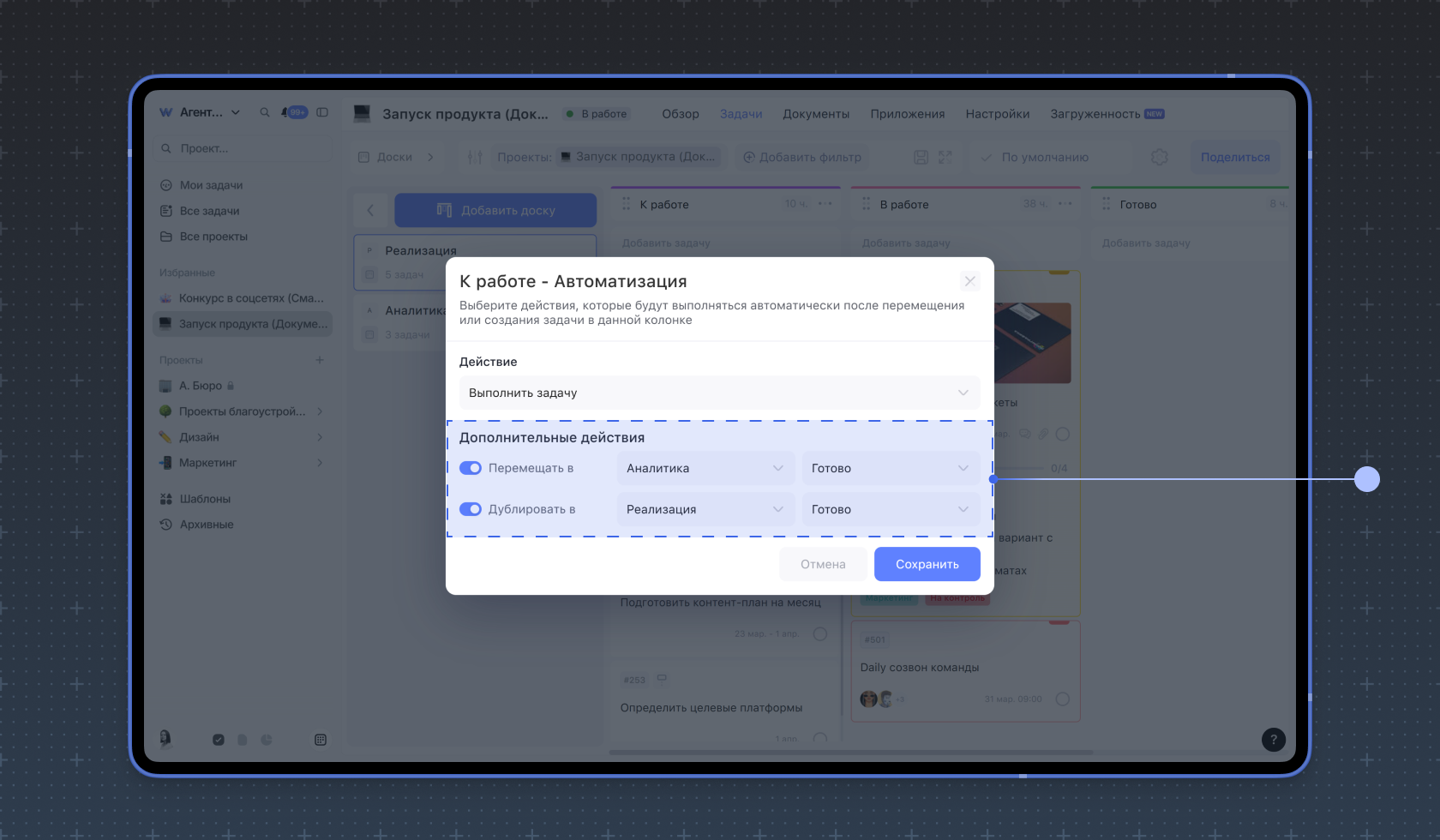This screenshot has height=840, width=1440.
Task: Click the 'Сохранить' button
Action: [x=927, y=564]
